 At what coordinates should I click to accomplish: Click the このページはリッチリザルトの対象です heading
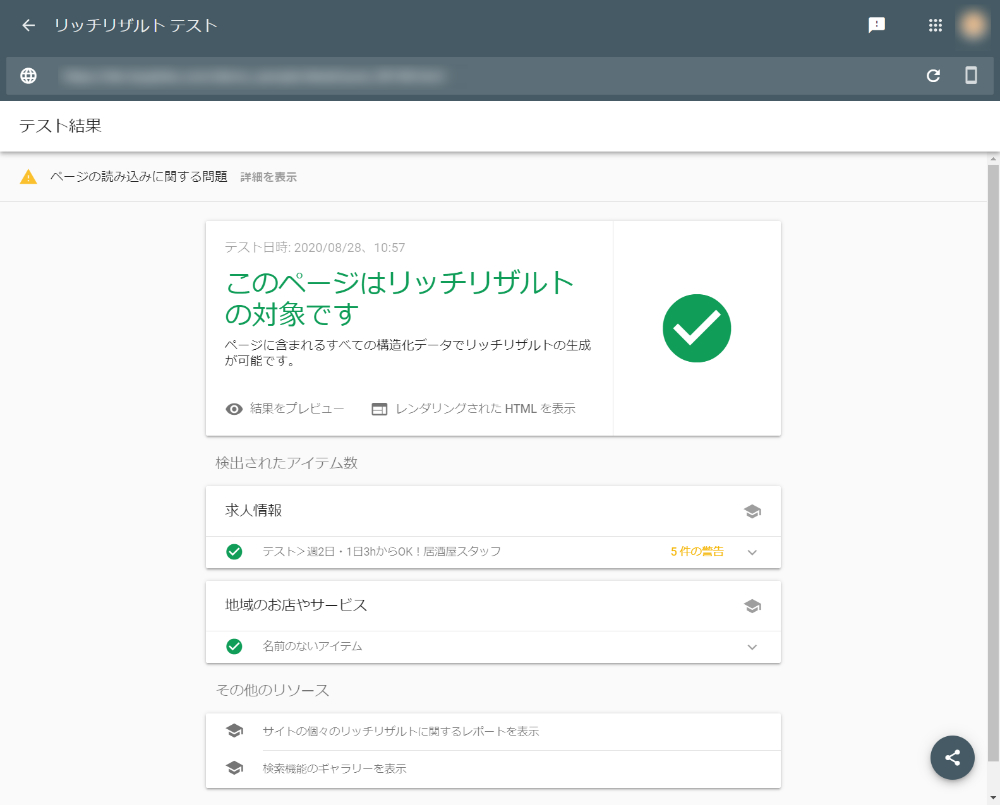(400, 298)
